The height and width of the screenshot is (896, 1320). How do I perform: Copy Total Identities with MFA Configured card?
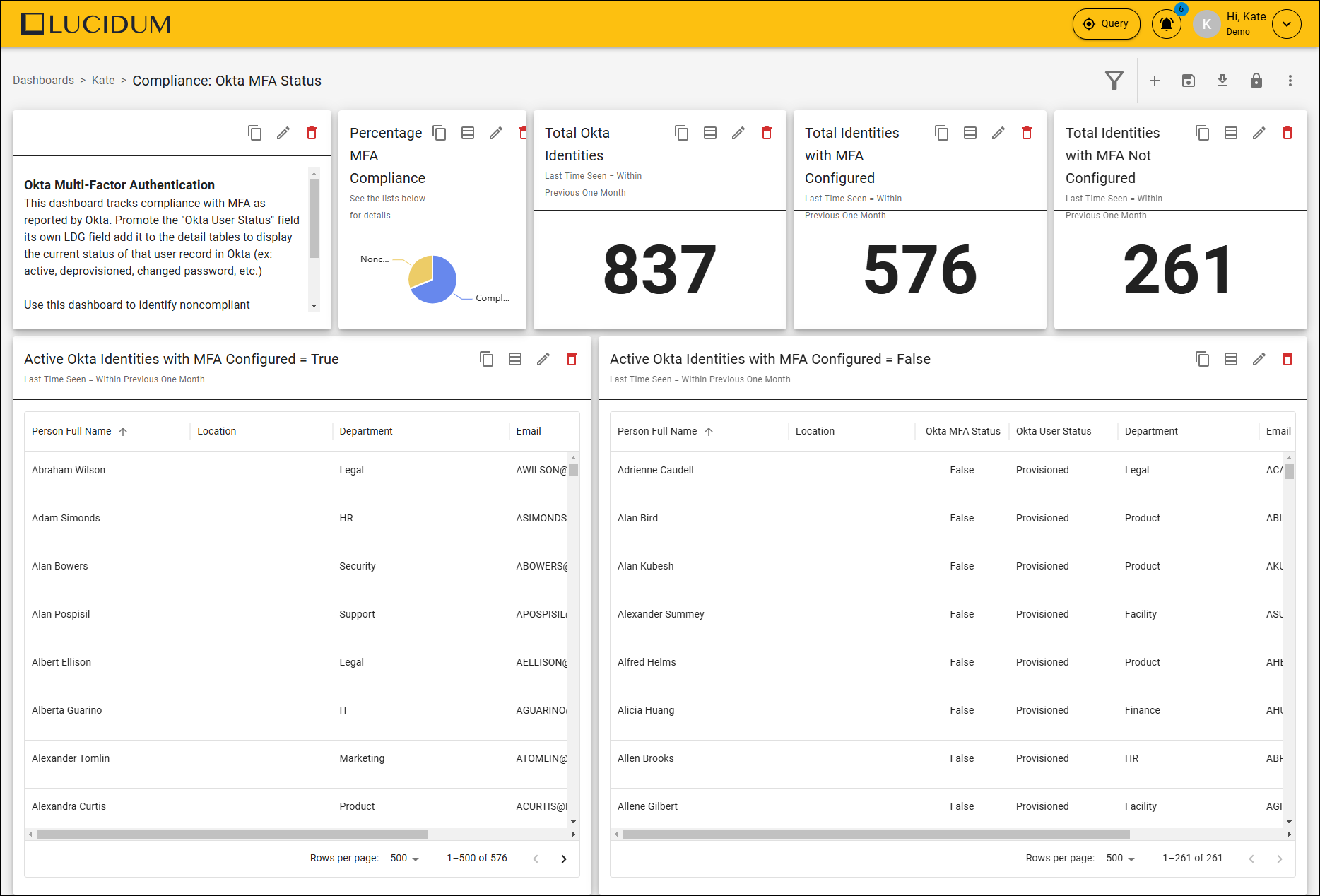942,133
